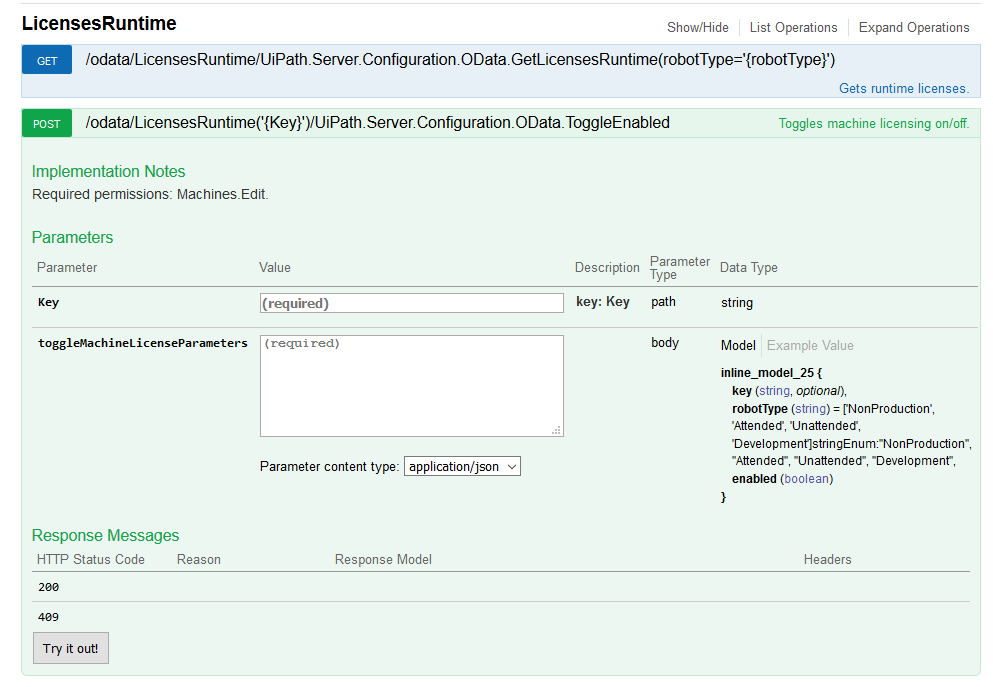Click the 200 status code row
The width and height of the screenshot is (993, 687).
501,587
